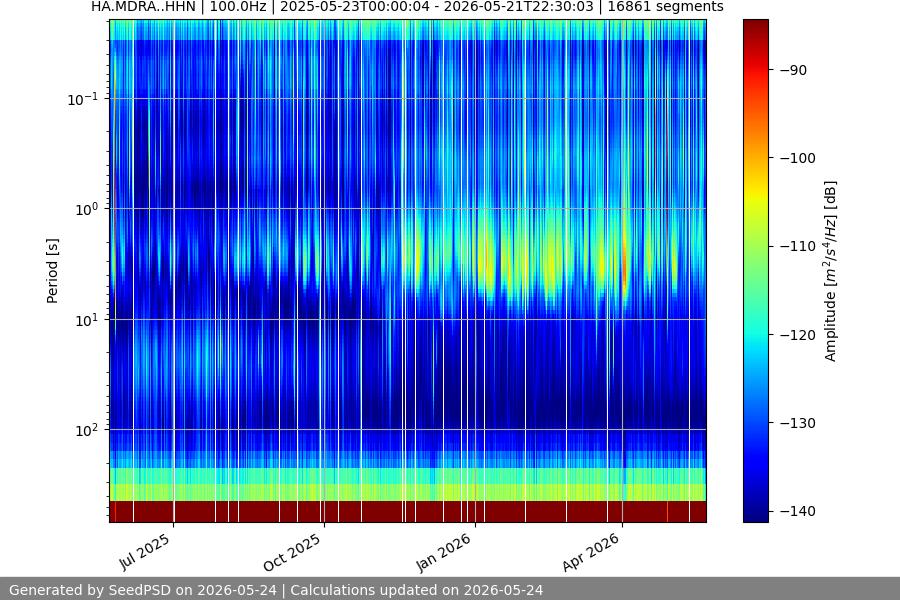Image resolution: width=900 pixels, height=600 pixels.
Task: Click the dark red band at spectrogram bottom
Action: [408, 512]
